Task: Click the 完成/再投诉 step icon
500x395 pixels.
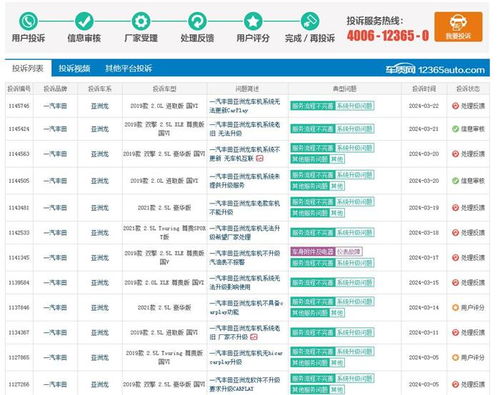Action: point(310,21)
